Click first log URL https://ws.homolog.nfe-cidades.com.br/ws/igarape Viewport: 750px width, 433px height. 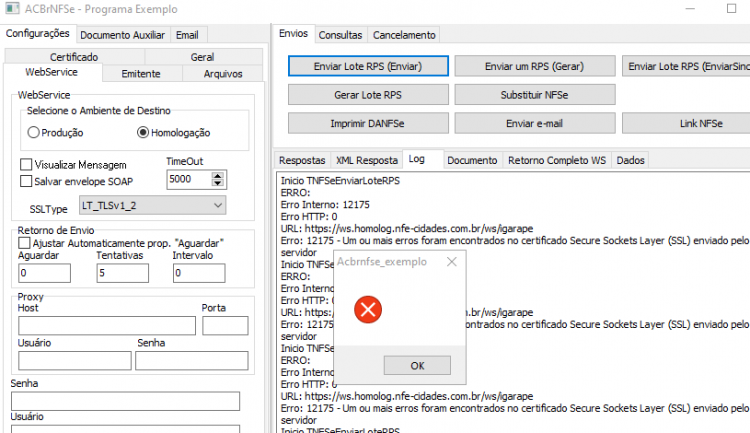coord(419,229)
